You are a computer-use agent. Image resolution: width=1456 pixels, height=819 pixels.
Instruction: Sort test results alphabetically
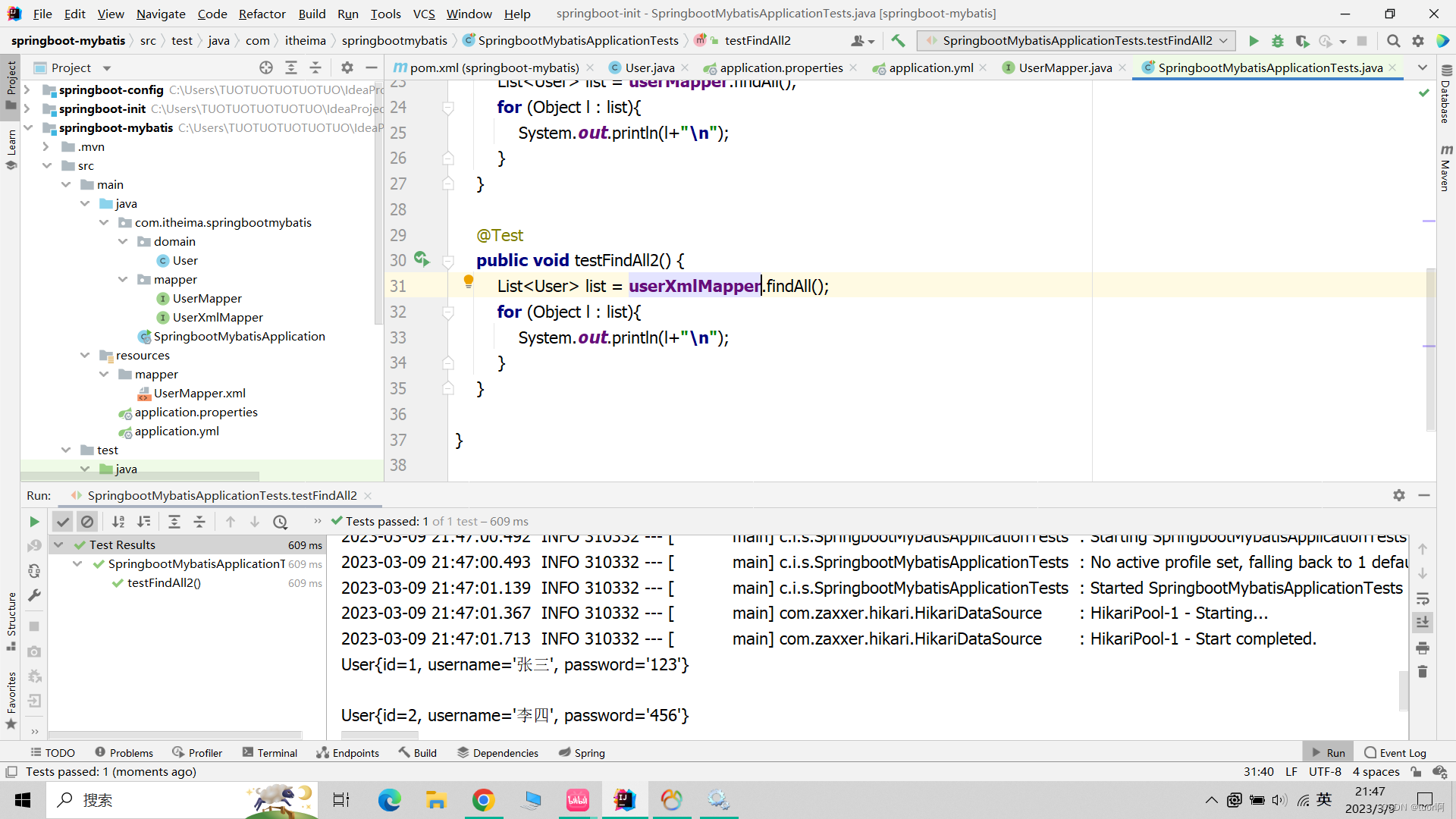(x=118, y=521)
